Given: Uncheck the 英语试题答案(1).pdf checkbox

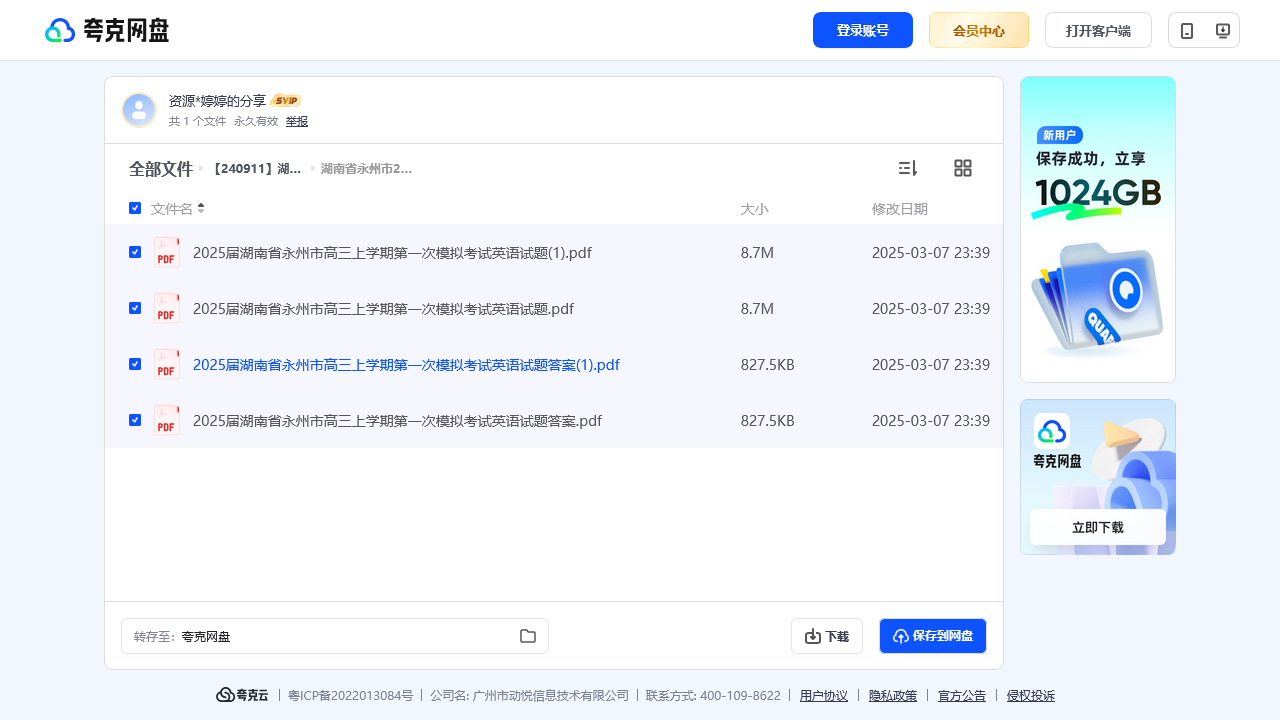Looking at the screenshot, I should point(135,364).
